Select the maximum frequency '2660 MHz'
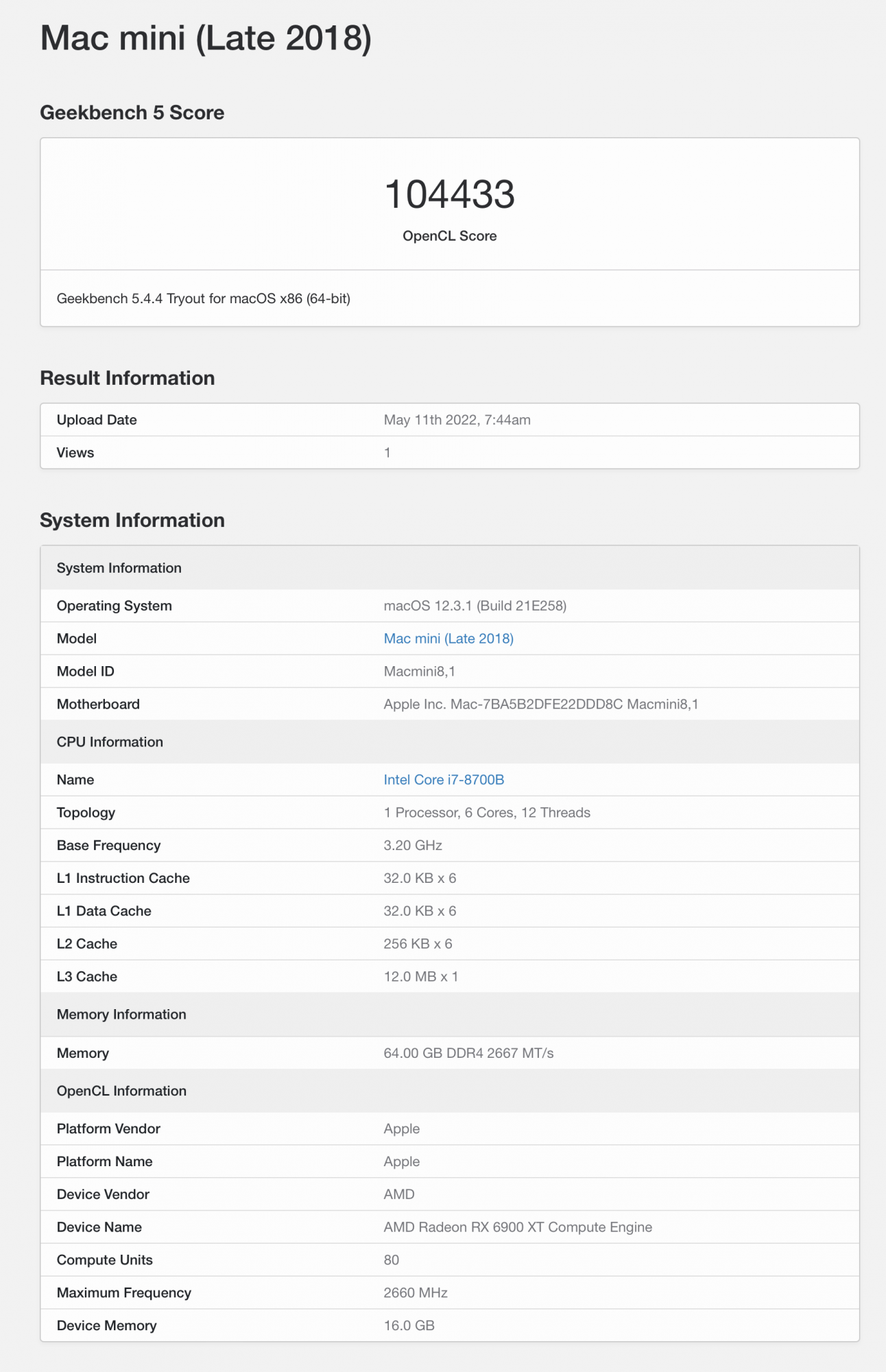The width and height of the screenshot is (886, 1372). coord(416,1294)
